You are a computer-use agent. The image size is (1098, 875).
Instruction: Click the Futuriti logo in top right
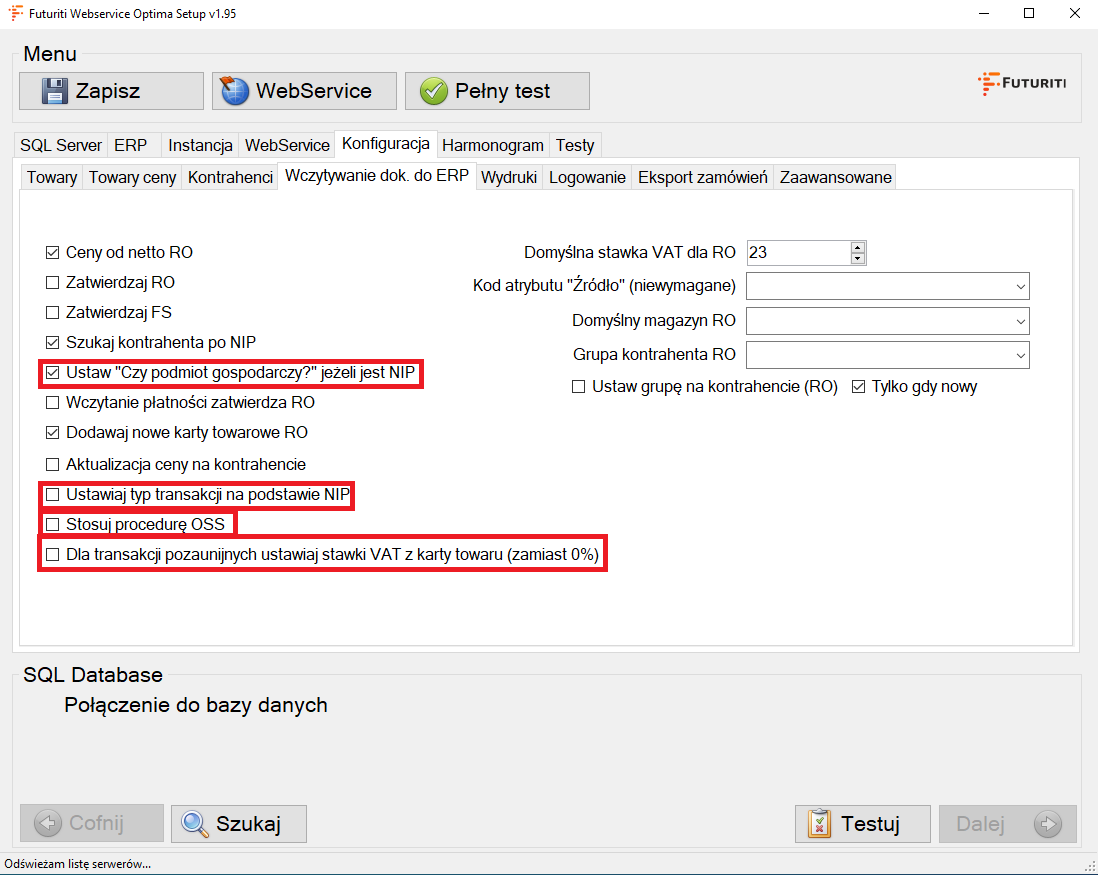click(1021, 83)
